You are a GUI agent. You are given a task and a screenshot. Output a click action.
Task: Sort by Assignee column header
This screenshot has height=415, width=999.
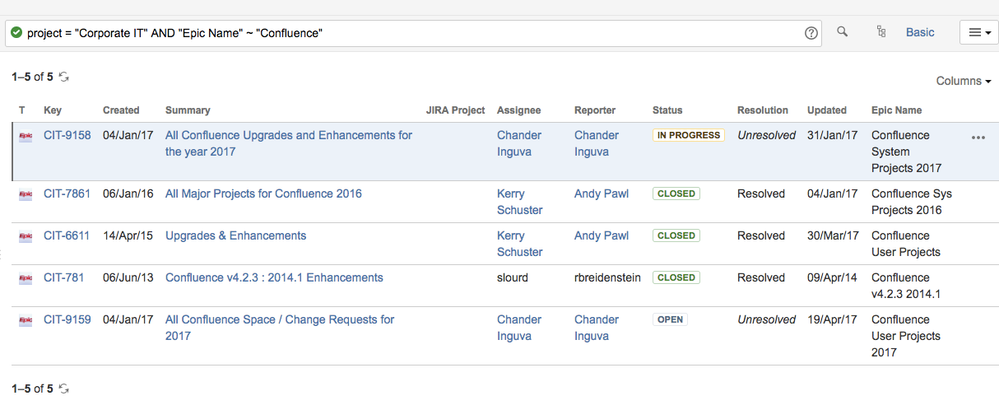click(519, 110)
